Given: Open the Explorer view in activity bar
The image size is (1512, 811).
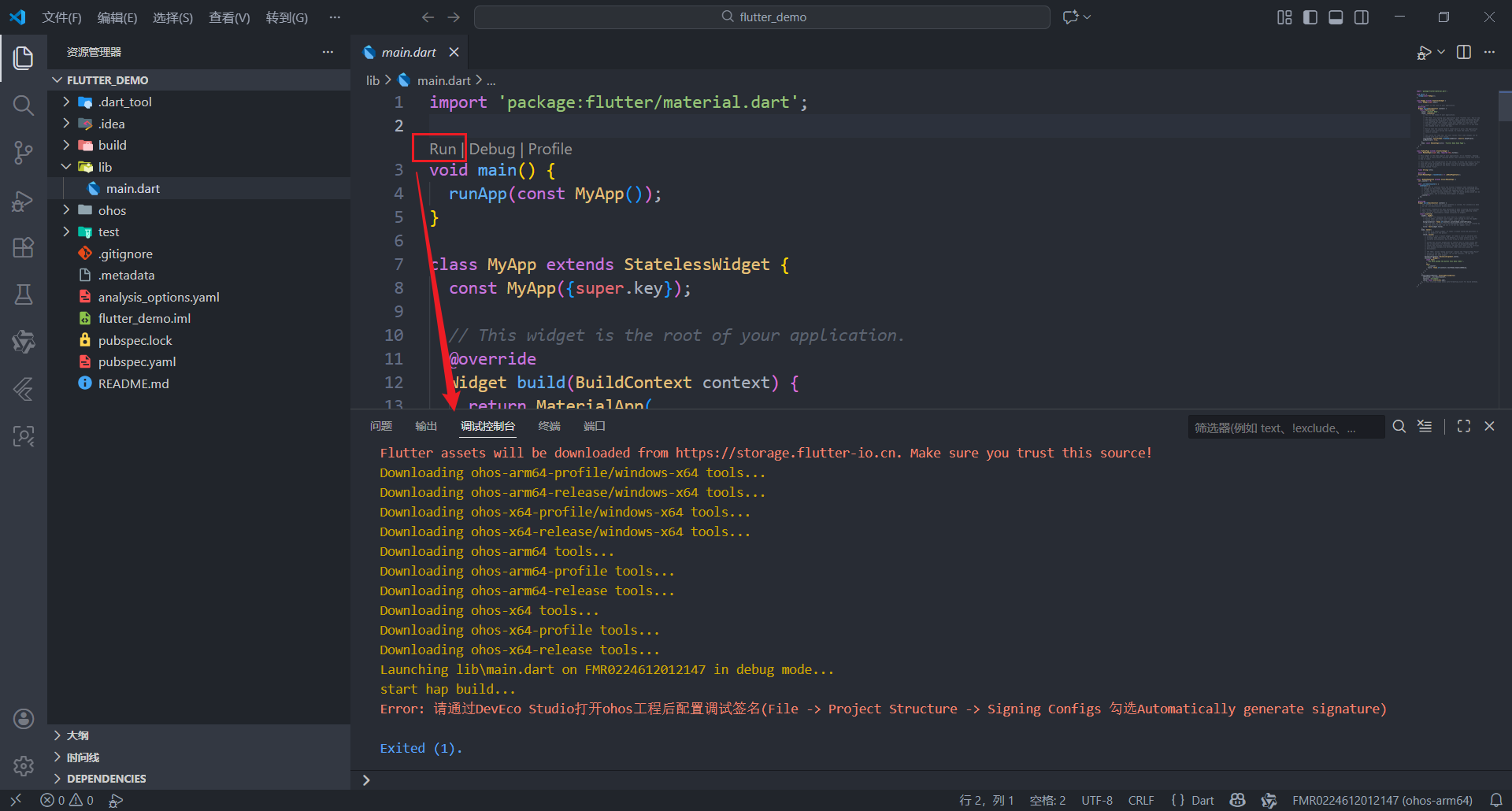Looking at the screenshot, I should click(24, 57).
